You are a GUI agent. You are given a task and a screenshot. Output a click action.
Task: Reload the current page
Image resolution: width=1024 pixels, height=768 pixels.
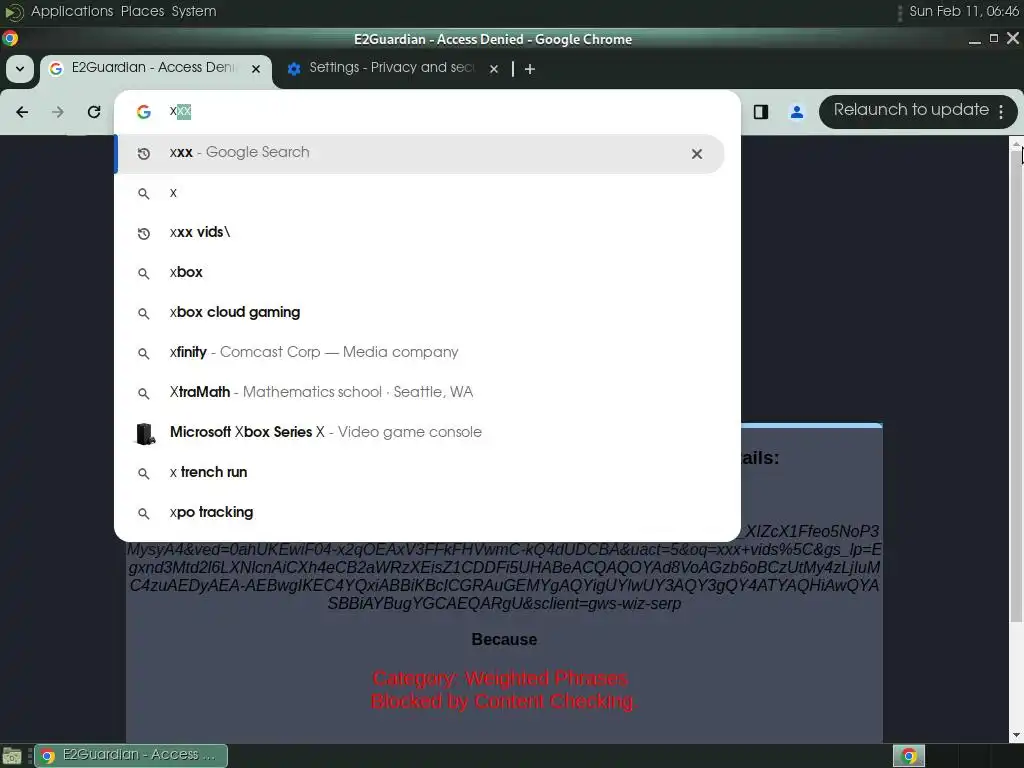point(94,112)
